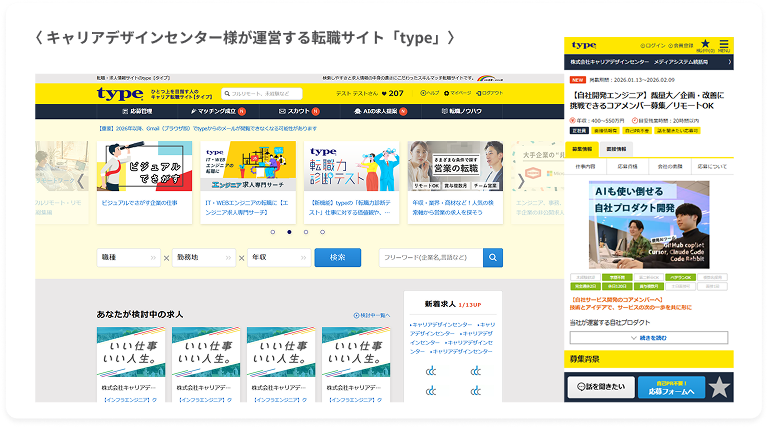This screenshot has width=768, height=428.
Task: Click the first キャリアデザインセンター link in 新着求人
Action: (x=441, y=325)
